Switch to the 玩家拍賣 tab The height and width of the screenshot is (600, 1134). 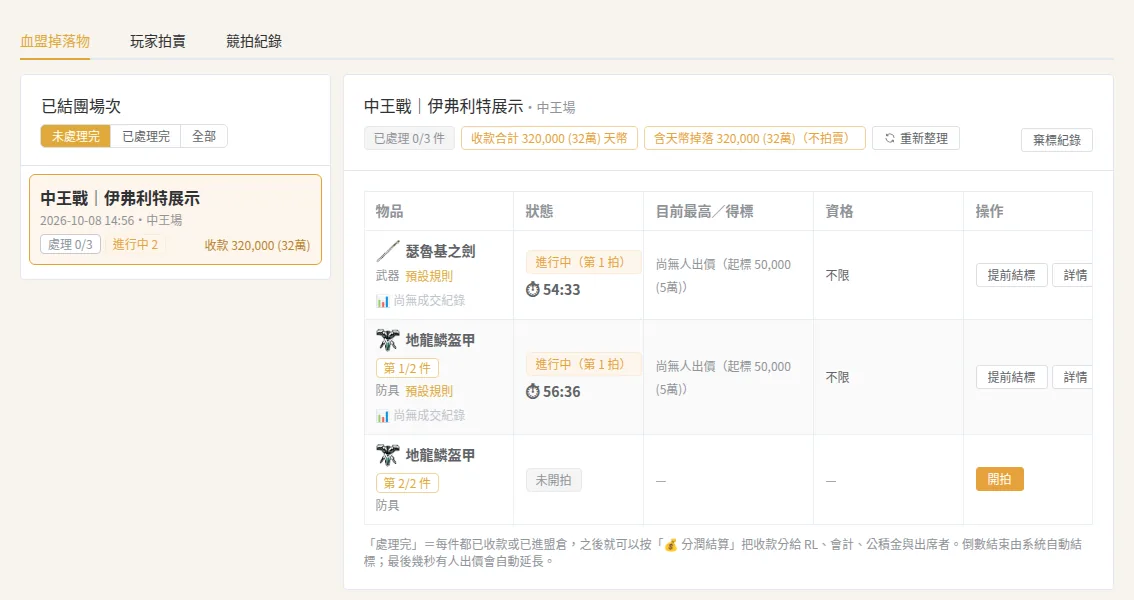[158, 41]
